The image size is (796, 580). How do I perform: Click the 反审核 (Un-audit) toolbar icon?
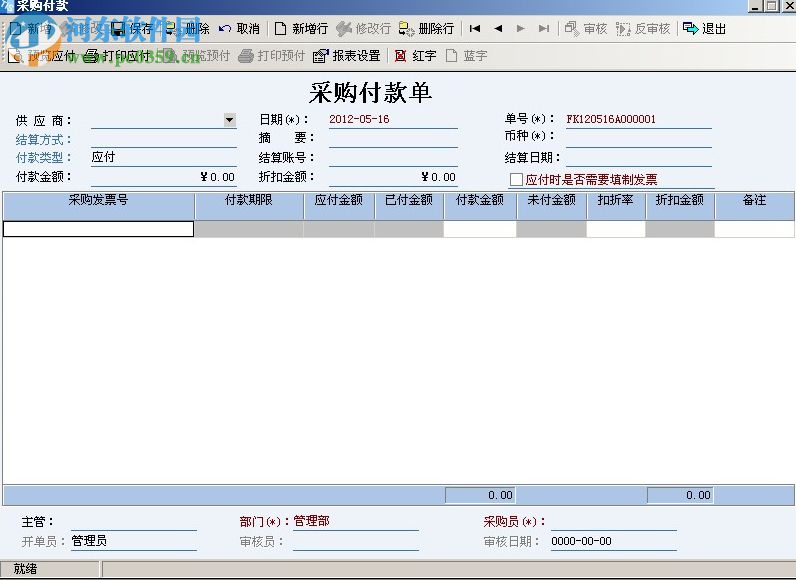(623, 28)
